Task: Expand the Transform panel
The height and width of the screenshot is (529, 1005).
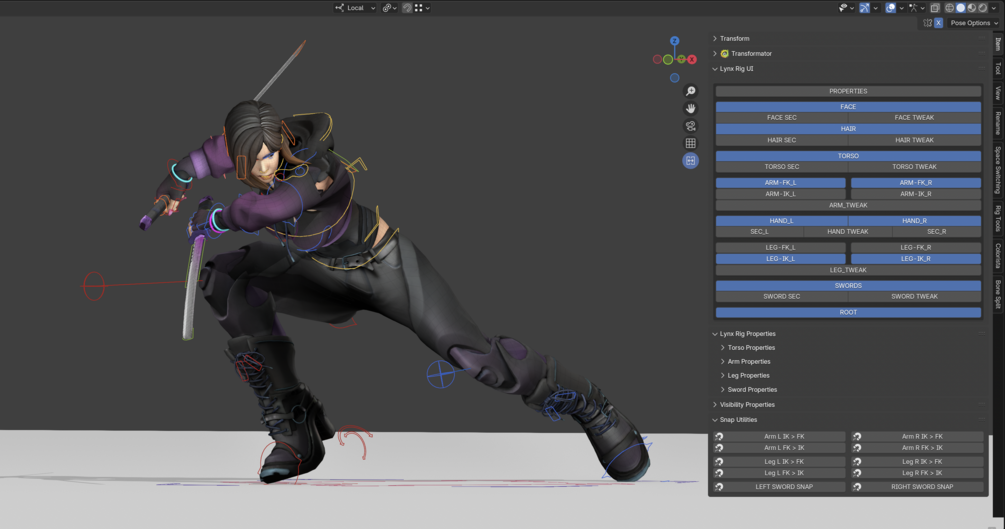Action: [x=715, y=38]
